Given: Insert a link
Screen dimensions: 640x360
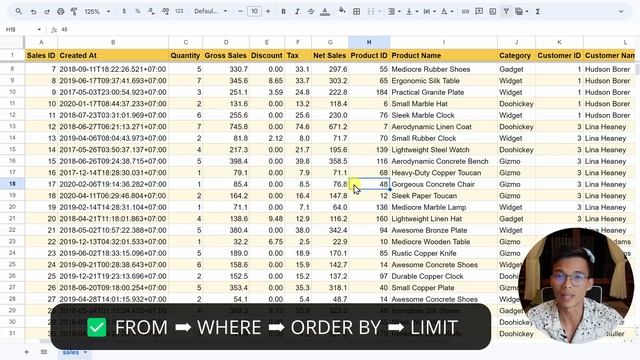Looking at the screenshot, I should (x=465, y=11).
